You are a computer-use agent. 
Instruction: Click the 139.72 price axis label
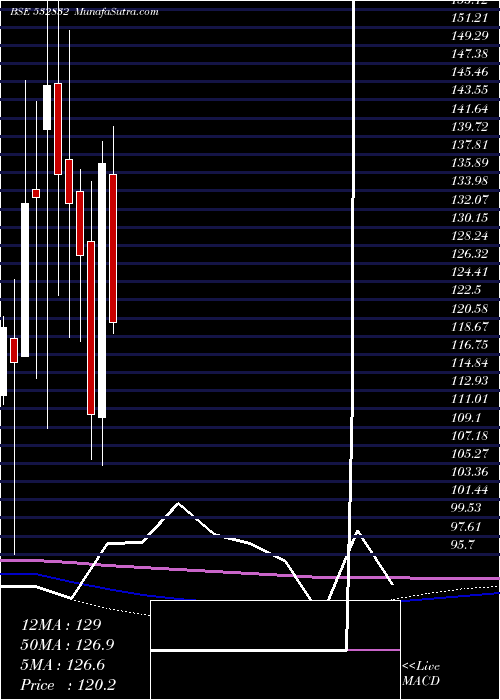click(x=469, y=127)
